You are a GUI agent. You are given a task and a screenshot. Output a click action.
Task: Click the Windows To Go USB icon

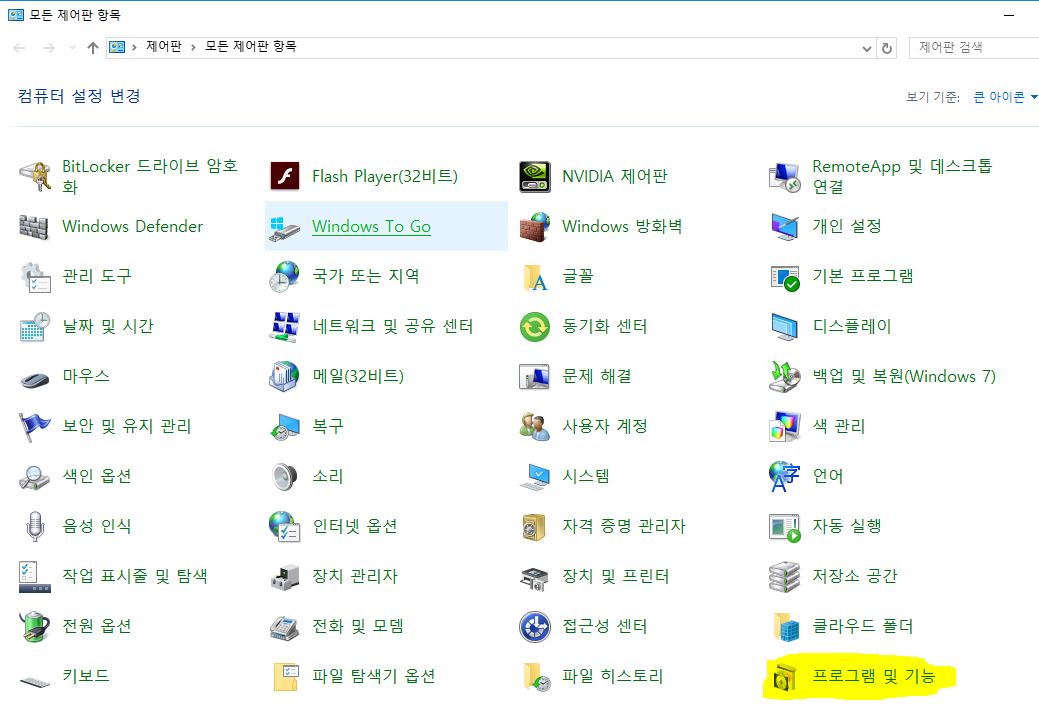(x=285, y=228)
